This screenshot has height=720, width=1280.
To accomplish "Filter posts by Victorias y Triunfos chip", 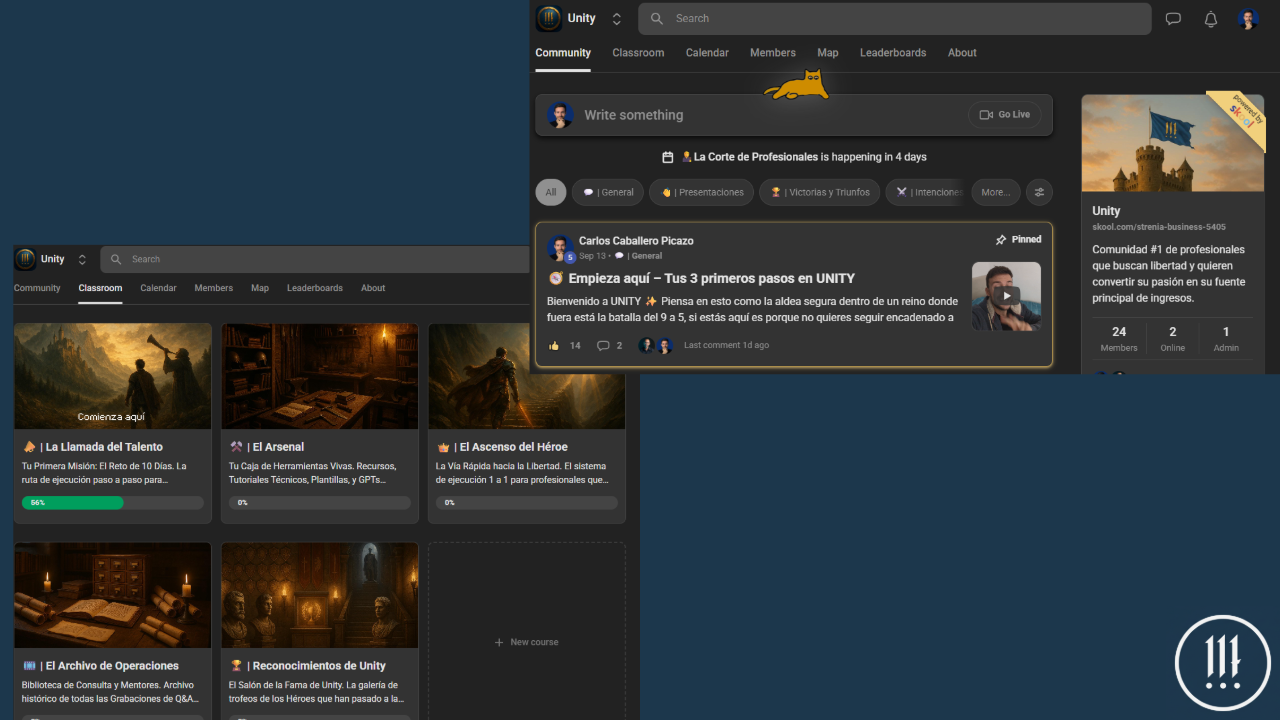I will pyautogui.click(x=819, y=192).
